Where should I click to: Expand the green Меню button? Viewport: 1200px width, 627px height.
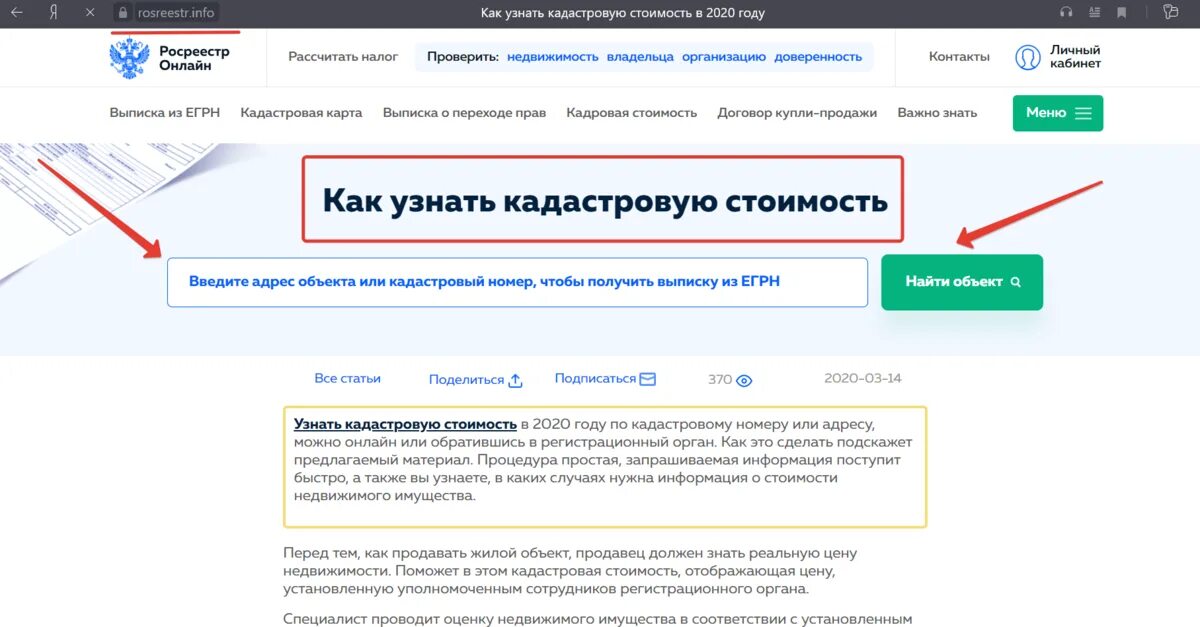pos(1057,113)
